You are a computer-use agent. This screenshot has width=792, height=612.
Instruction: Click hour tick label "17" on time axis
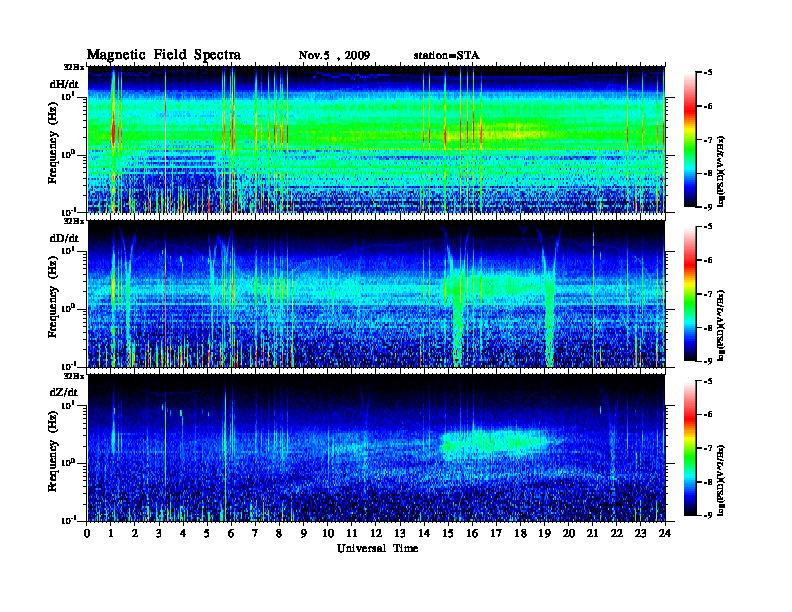[496, 533]
